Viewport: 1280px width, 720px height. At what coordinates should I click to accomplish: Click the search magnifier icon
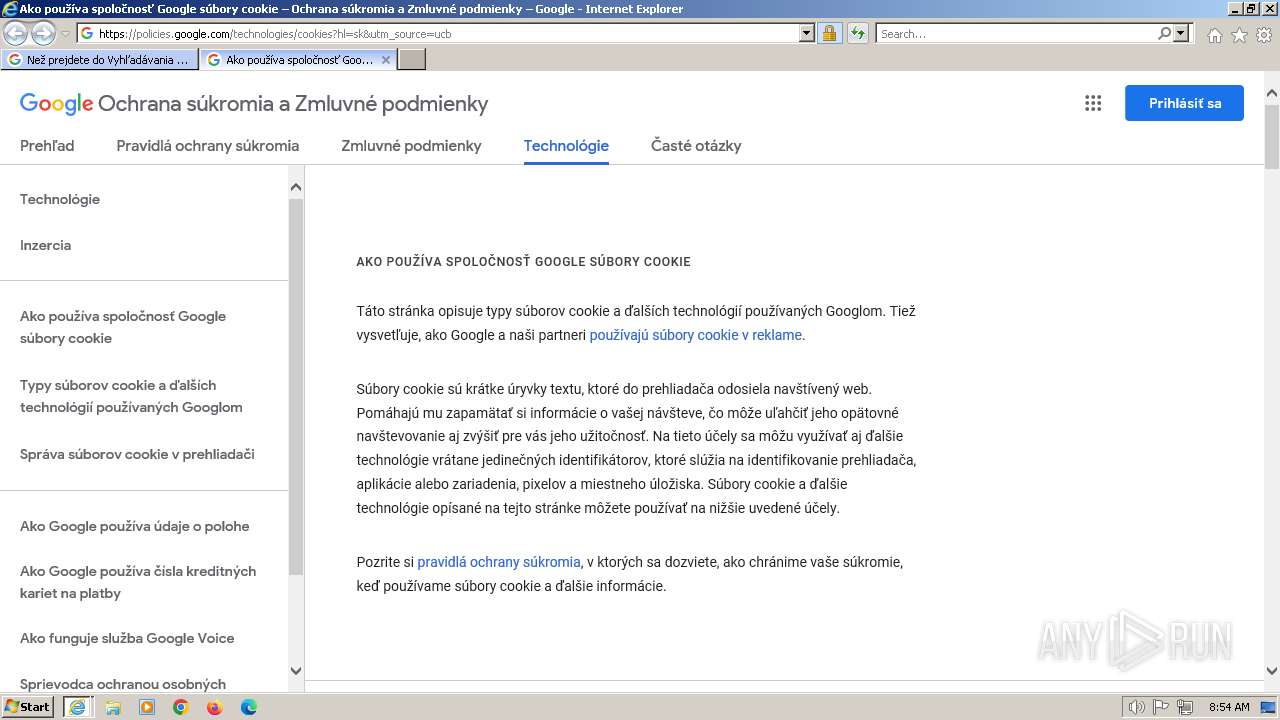[x=1164, y=33]
